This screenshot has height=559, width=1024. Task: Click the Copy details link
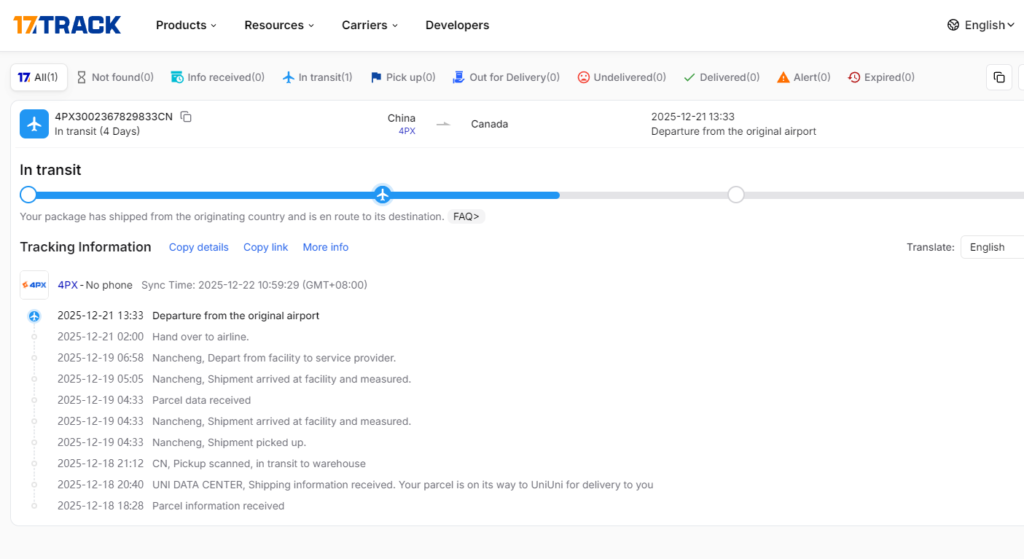[x=199, y=248]
